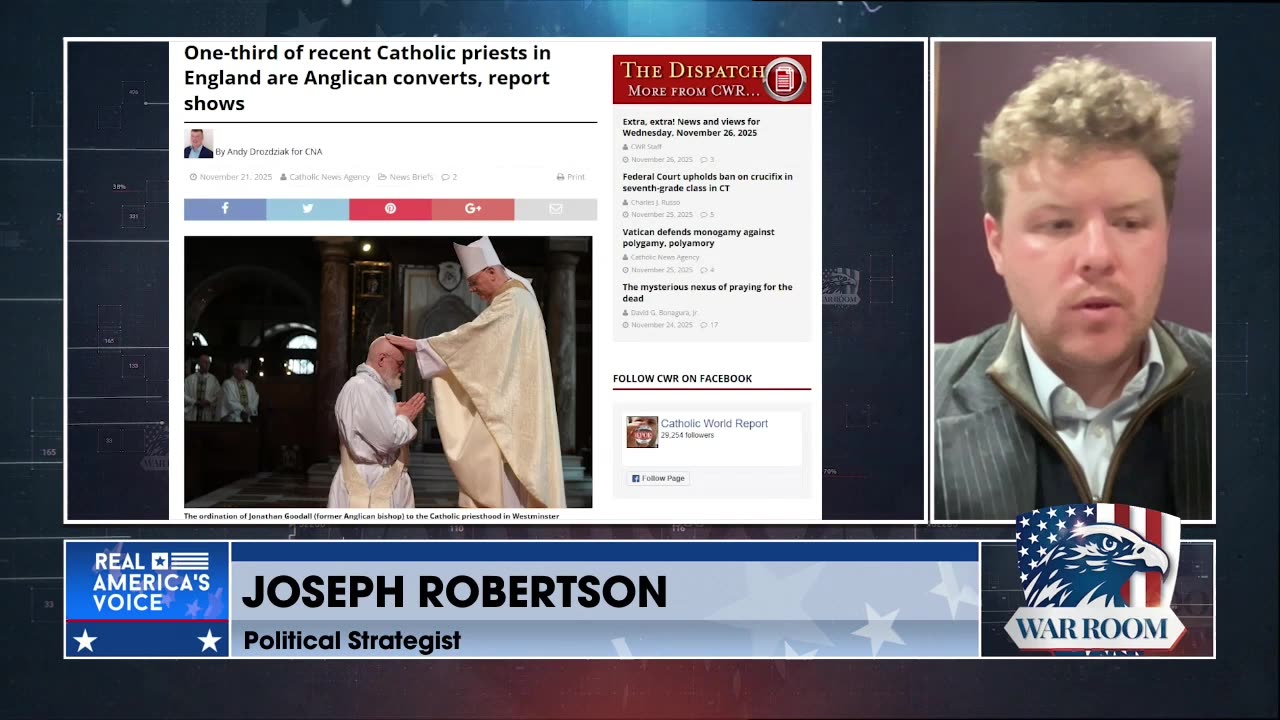
Task: Click the ordination photo in article
Action: 388,372
